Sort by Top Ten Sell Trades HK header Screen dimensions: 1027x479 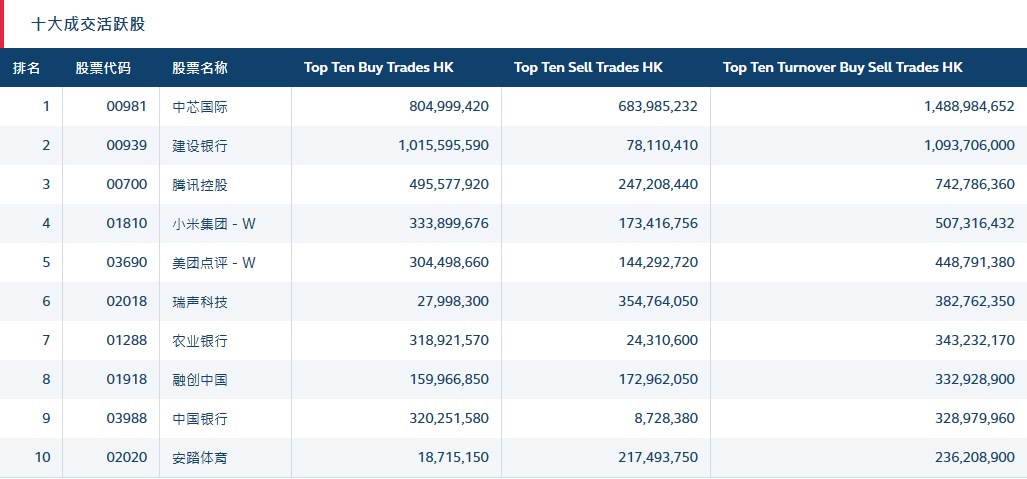pyautogui.click(x=588, y=68)
